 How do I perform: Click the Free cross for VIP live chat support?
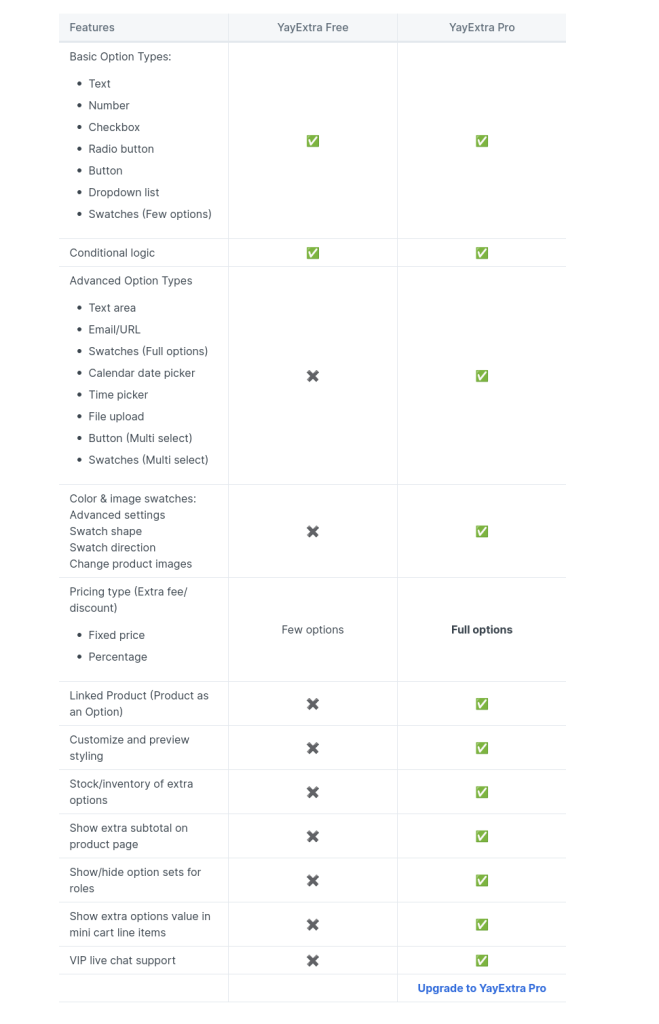(x=313, y=961)
